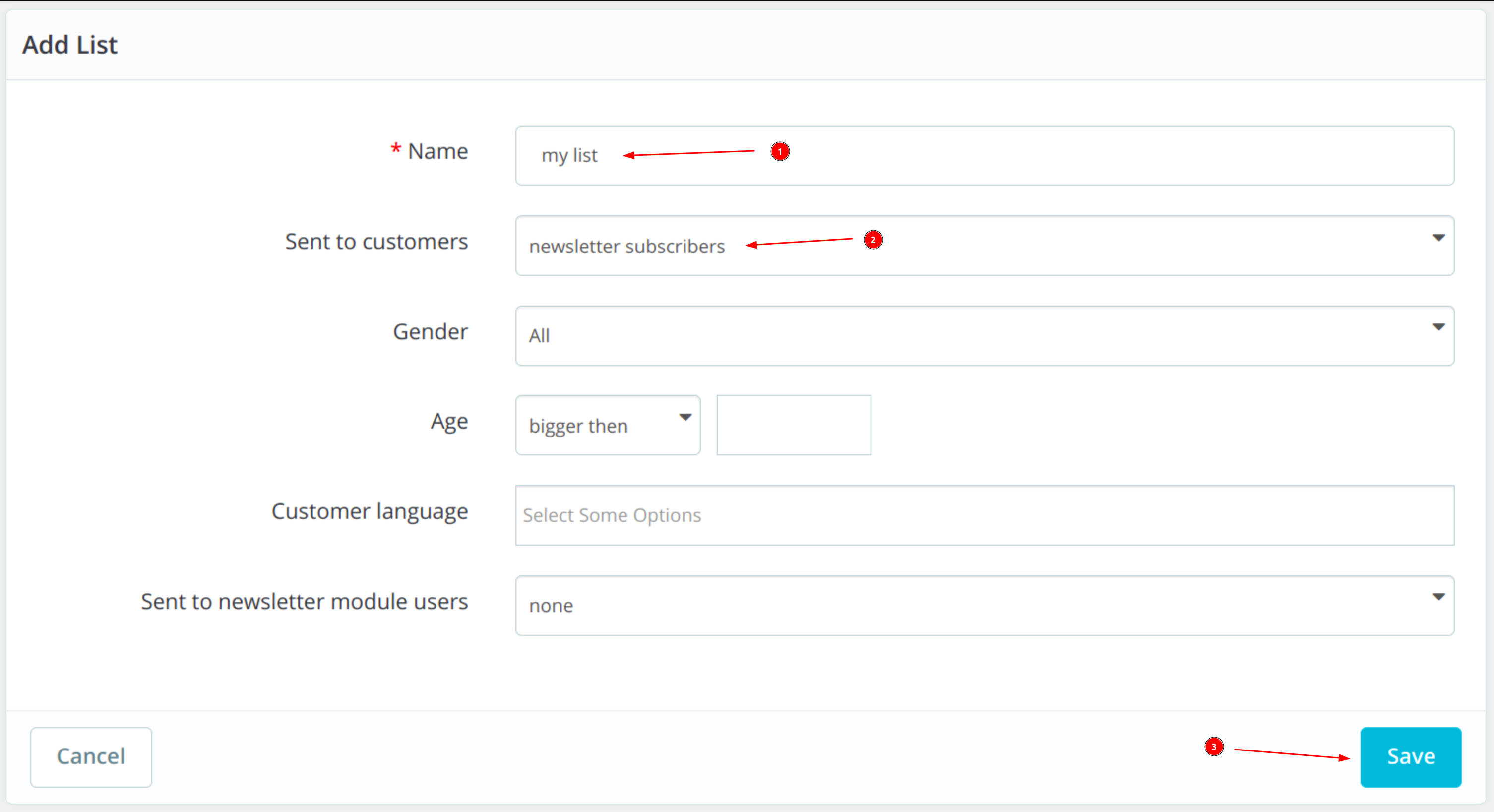Click the arrow icon of Sent to customers
Screen dimensions: 1494x812
[1438, 238]
